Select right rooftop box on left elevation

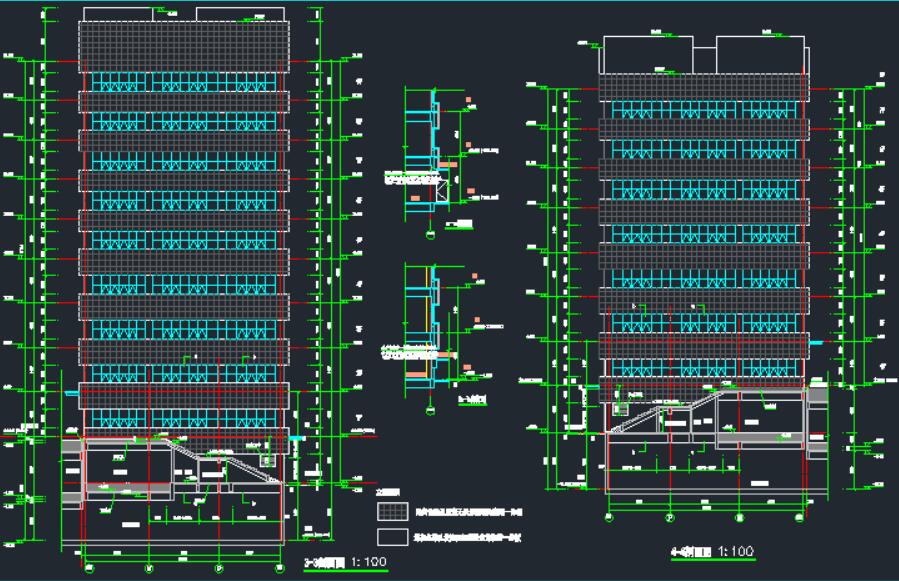click(x=242, y=13)
